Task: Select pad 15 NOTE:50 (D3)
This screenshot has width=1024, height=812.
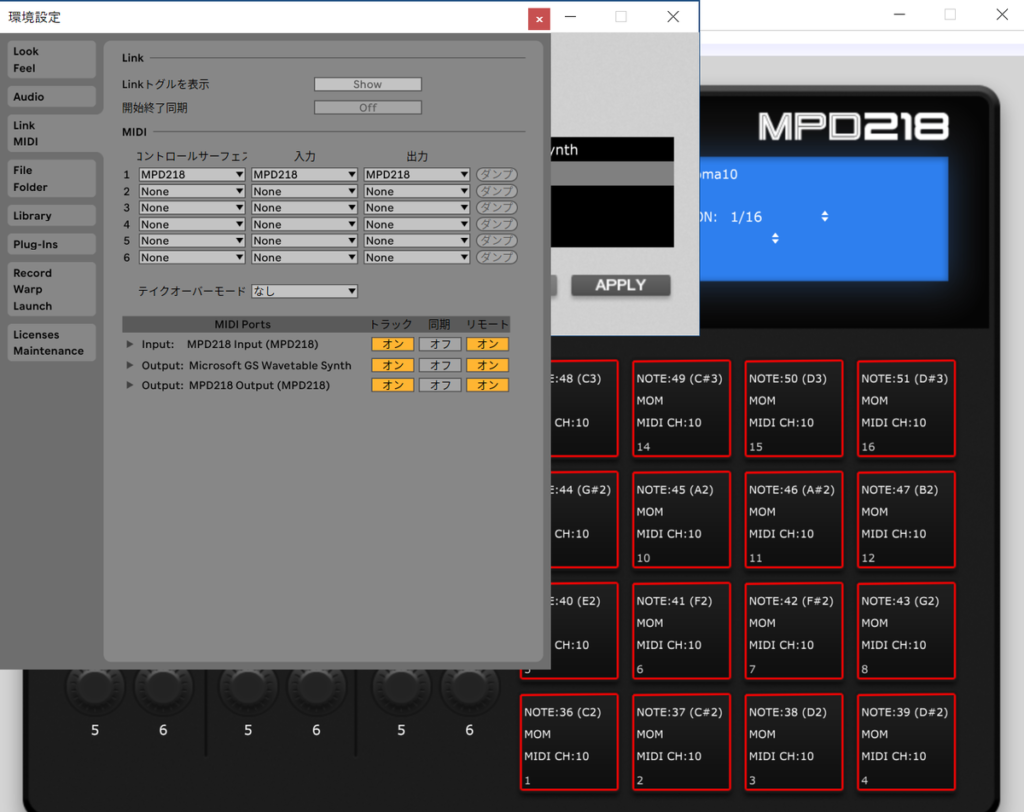Action: 793,408
